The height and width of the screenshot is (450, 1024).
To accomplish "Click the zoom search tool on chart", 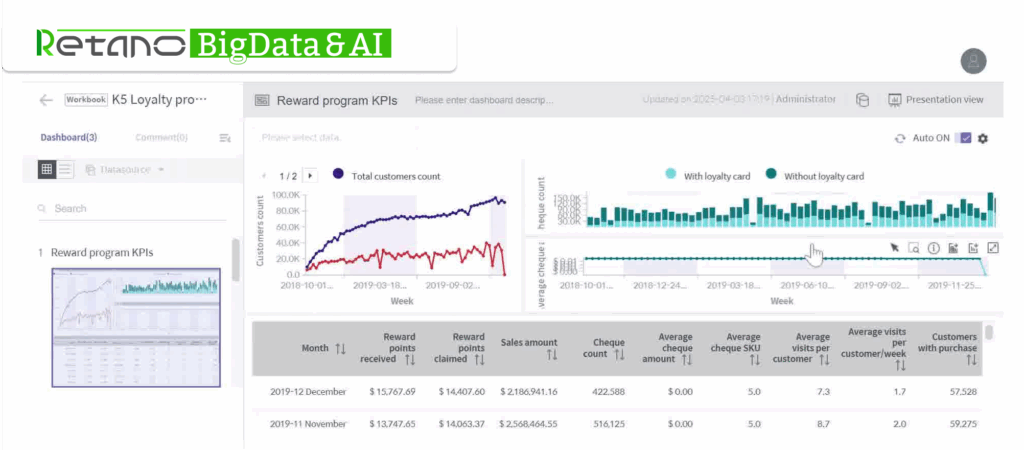I will [913, 247].
